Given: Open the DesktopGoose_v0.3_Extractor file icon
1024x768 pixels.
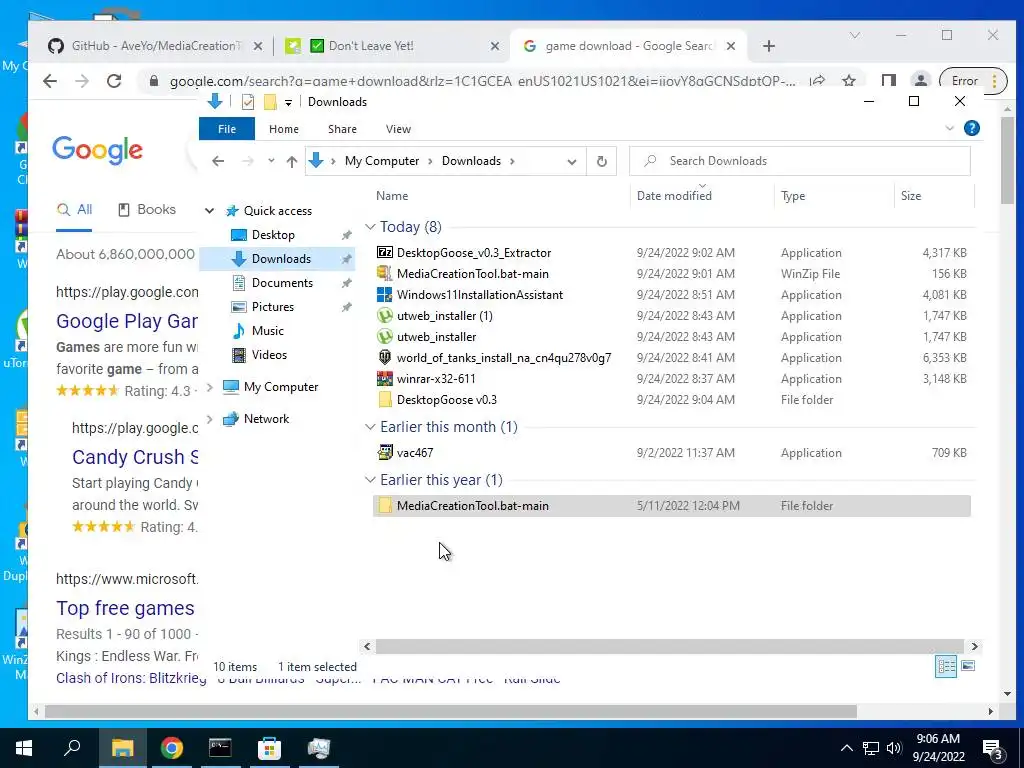Looking at the screenshot, I should [x=385, y=253].
